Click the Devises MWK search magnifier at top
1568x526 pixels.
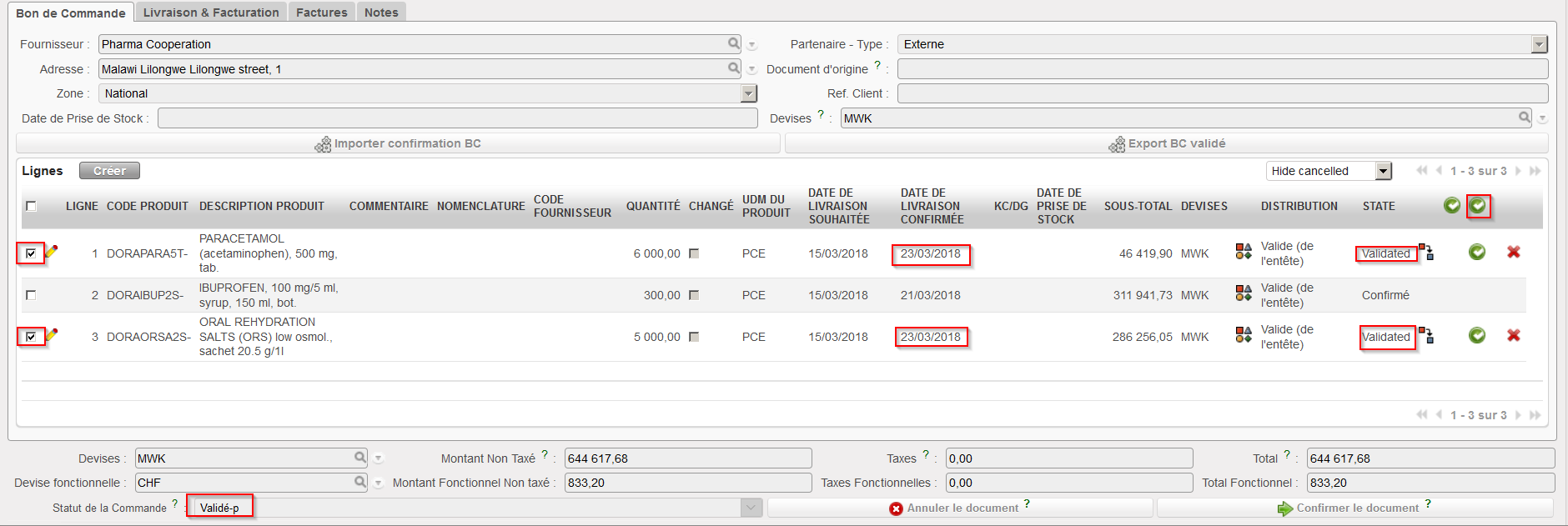click(1524, 118)
